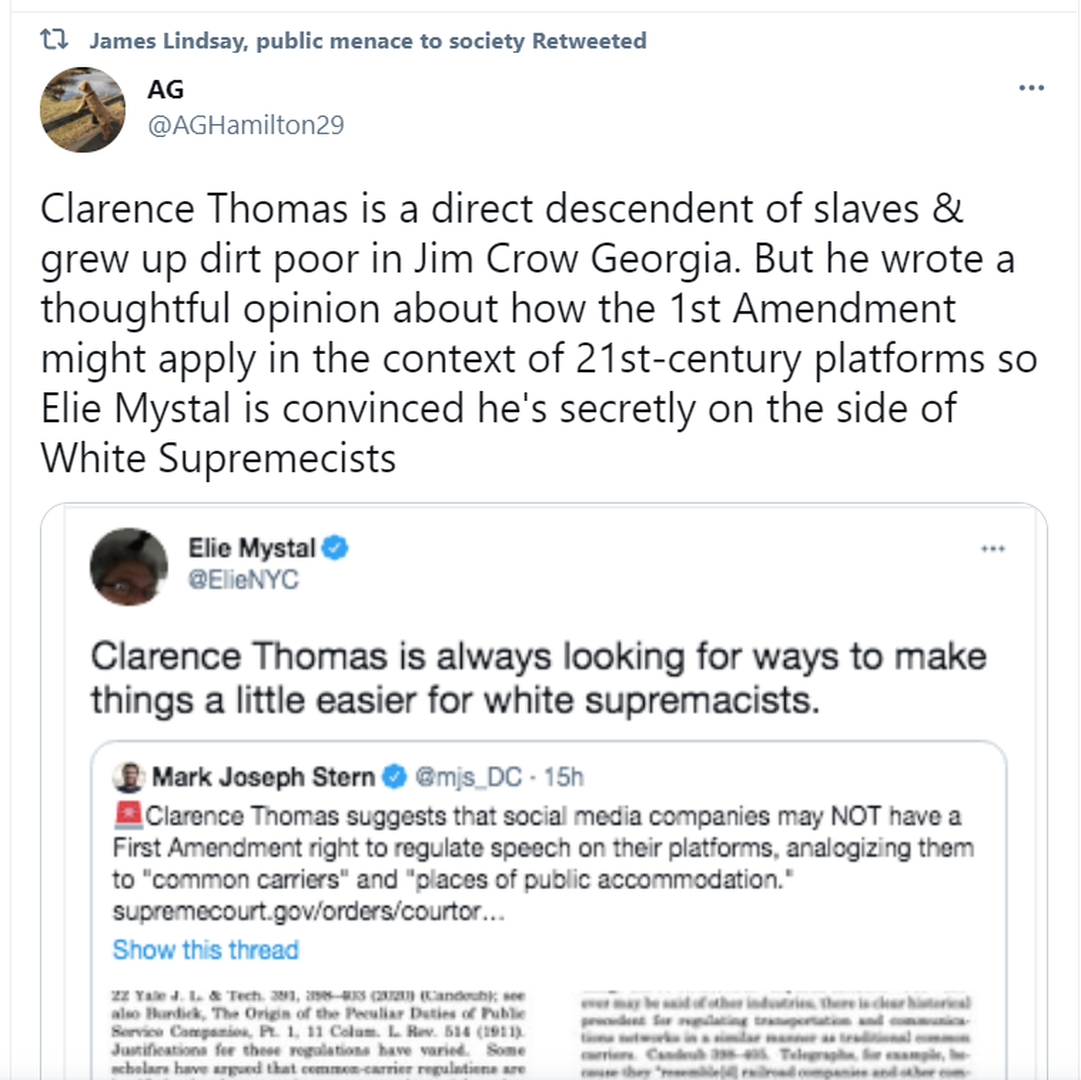
Task: Open Mark Joseph Stern's name
Action: [264, 777]
